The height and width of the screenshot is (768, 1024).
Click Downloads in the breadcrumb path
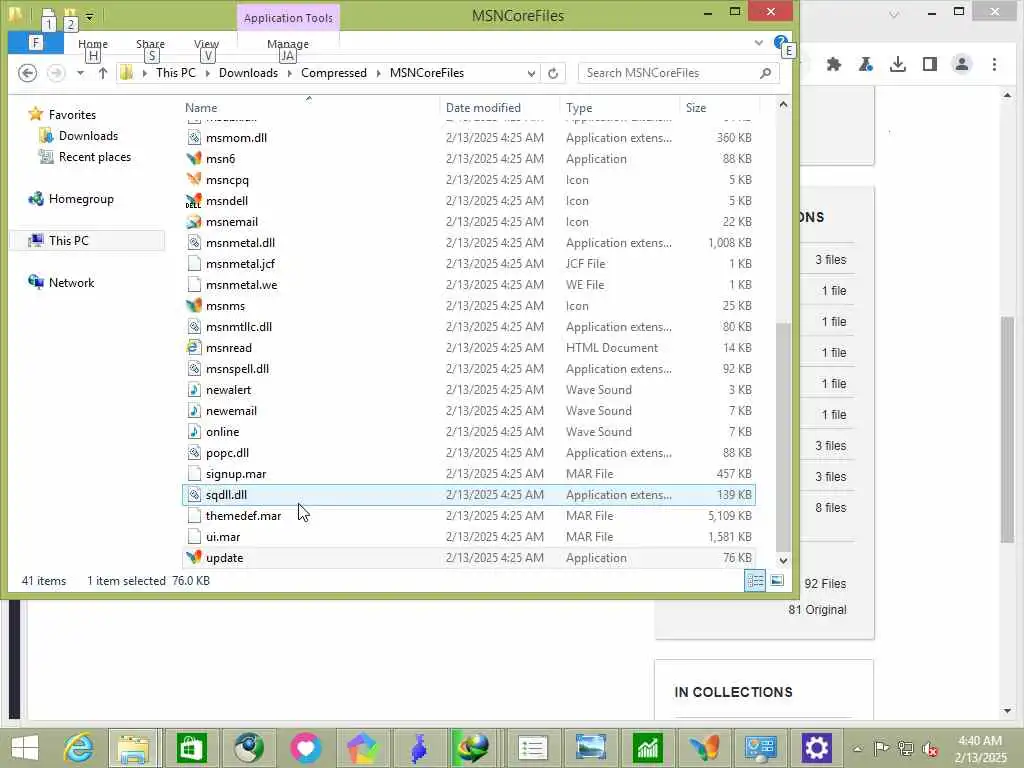248,73
